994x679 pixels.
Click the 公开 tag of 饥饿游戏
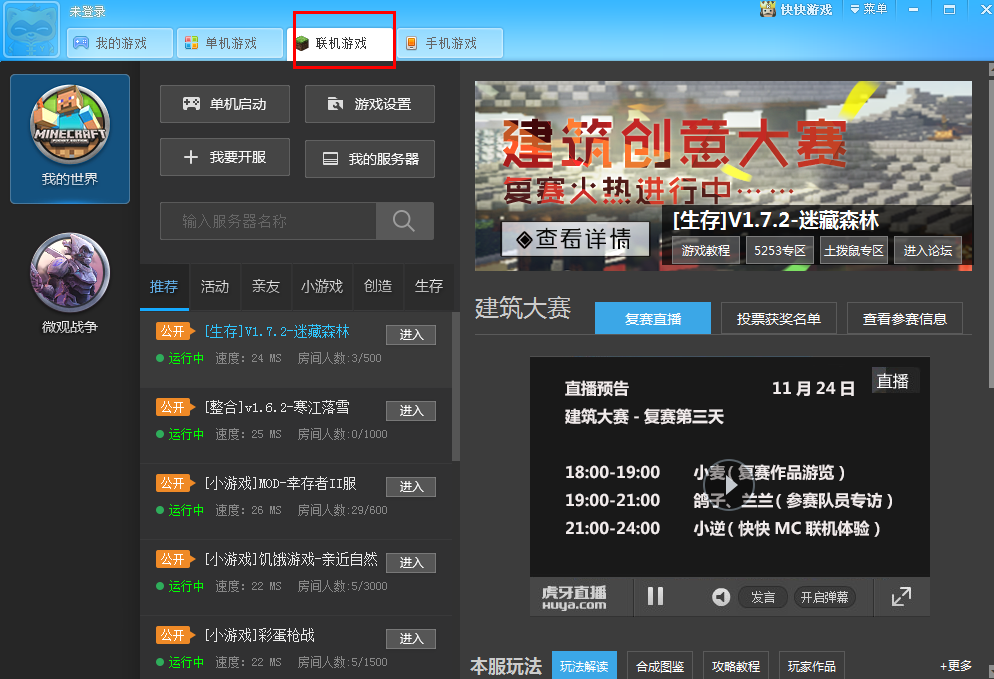click(x=175, y=559)
